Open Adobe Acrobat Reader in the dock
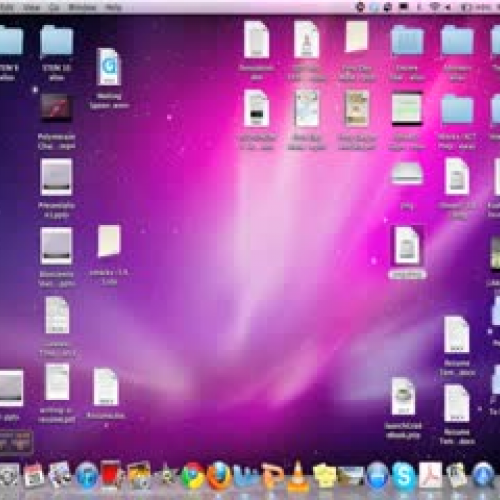 coord(430,476)
